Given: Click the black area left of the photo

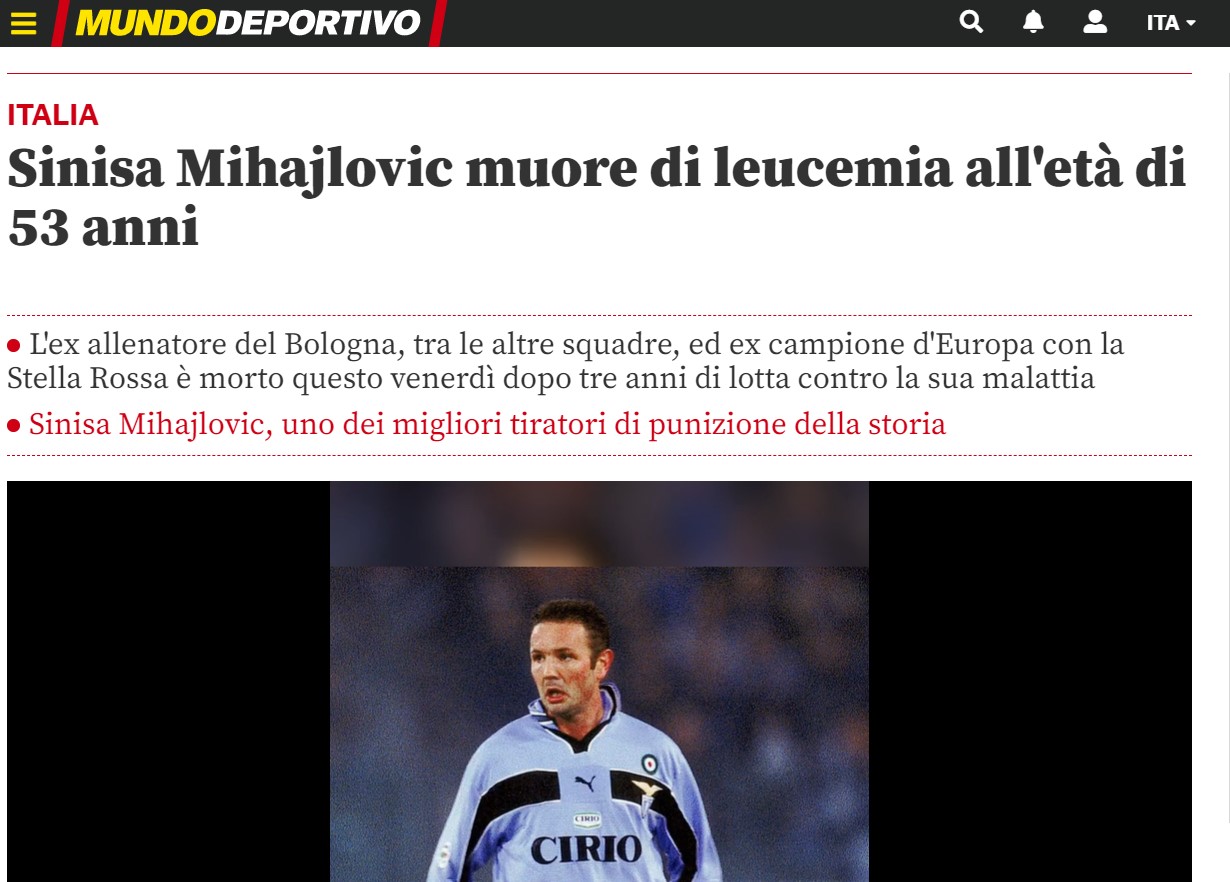Looking at the screenshot, I should pos(168,681).
